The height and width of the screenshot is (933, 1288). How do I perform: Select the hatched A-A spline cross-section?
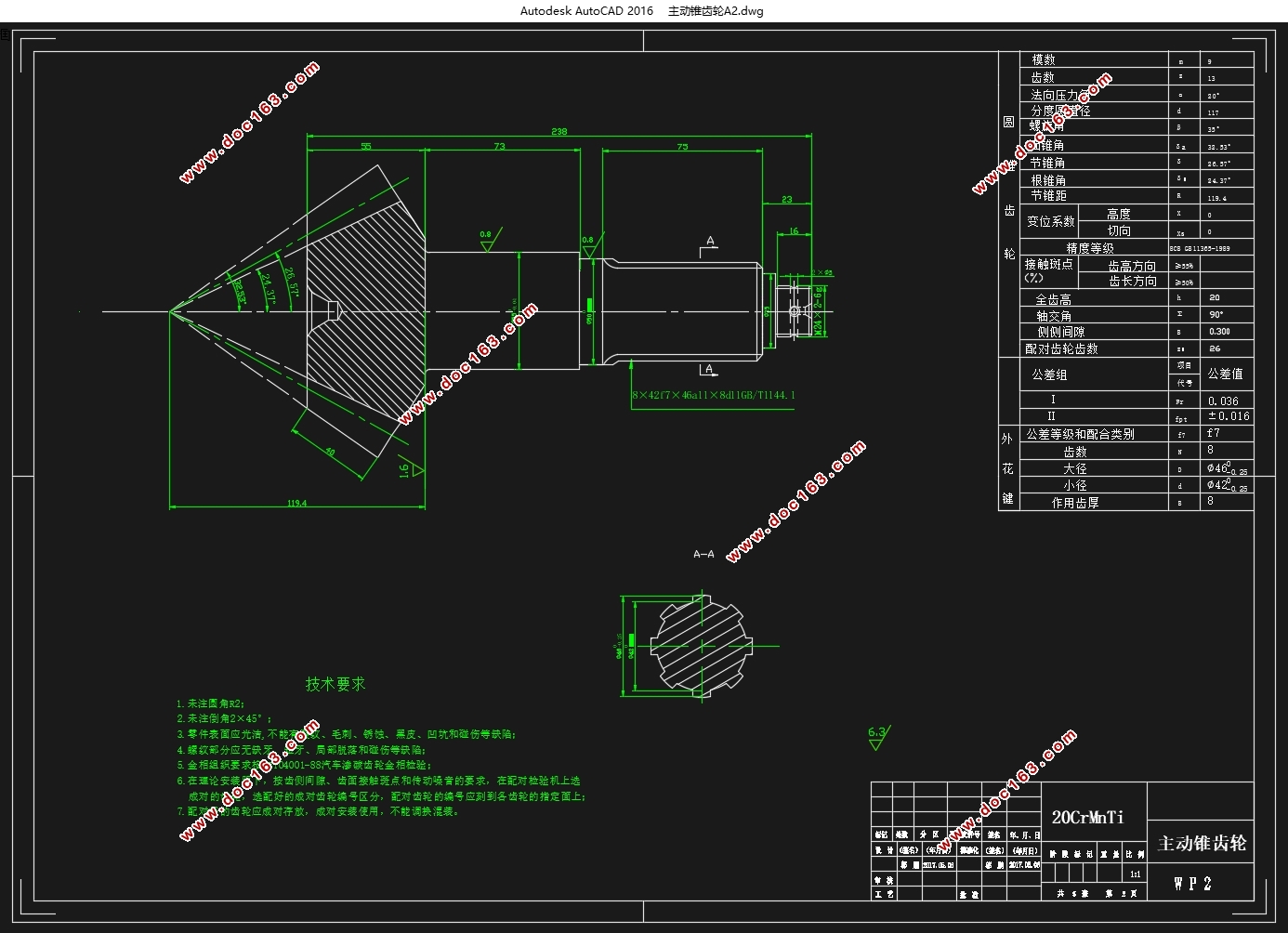701,646
